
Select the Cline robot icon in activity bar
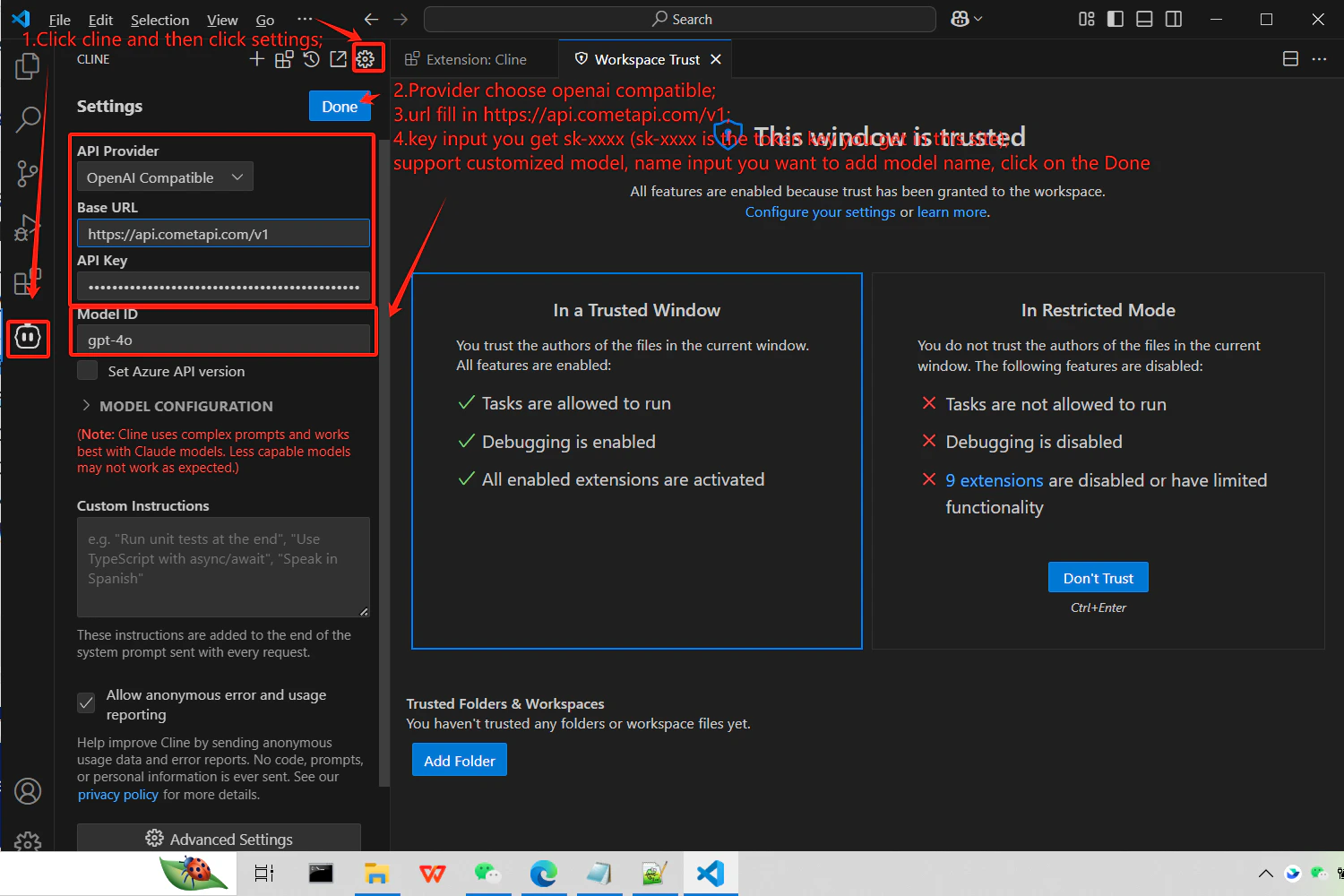tap(28, 338)
